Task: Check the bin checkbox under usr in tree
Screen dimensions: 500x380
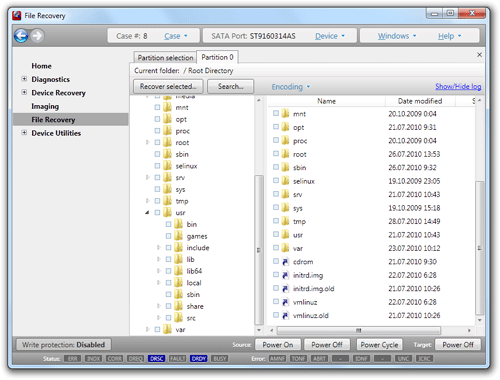Action: coord(168,224)
